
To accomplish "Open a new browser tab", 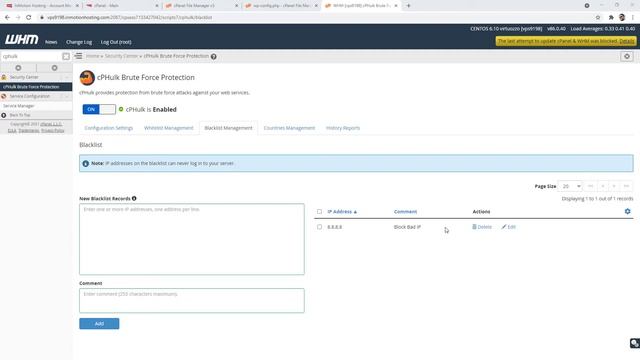I will click(x=408, y=6).
